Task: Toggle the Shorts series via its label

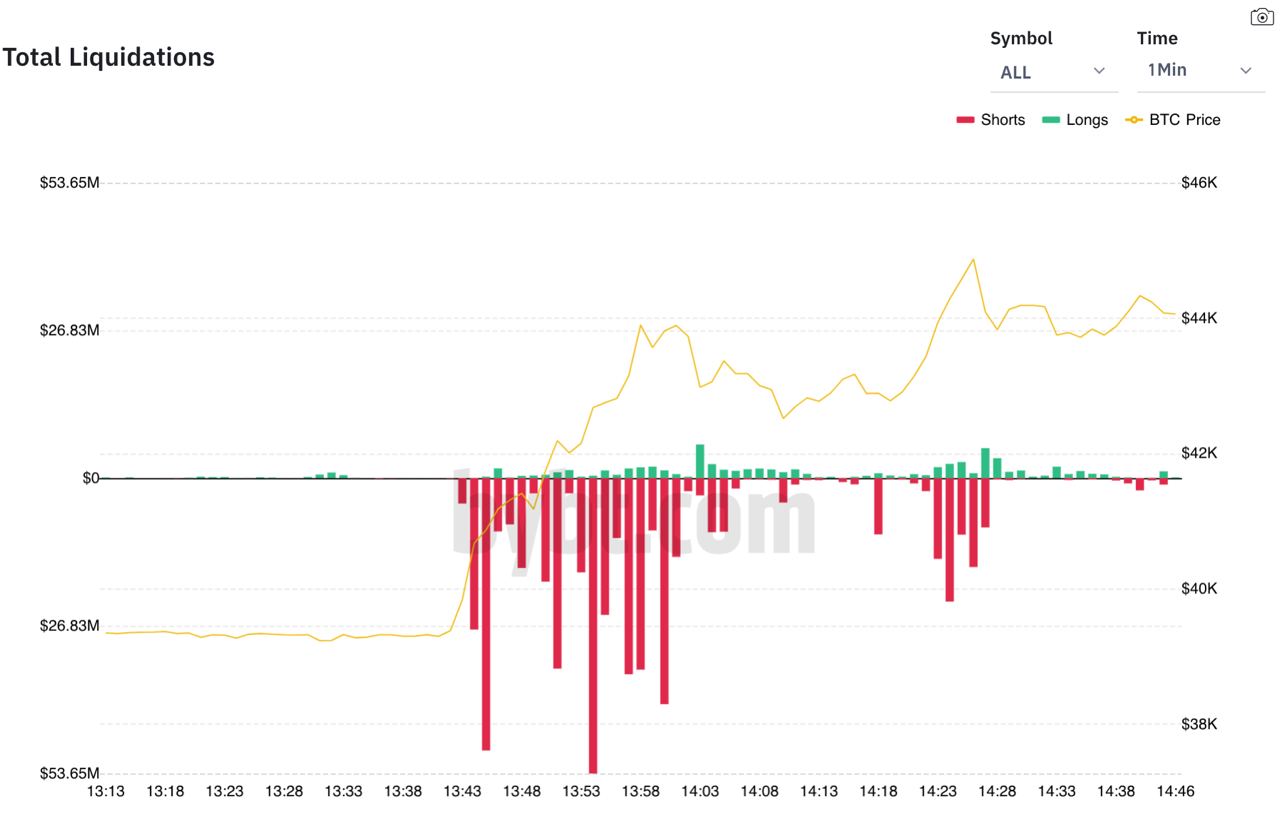Action: [x=1003, y=120]
